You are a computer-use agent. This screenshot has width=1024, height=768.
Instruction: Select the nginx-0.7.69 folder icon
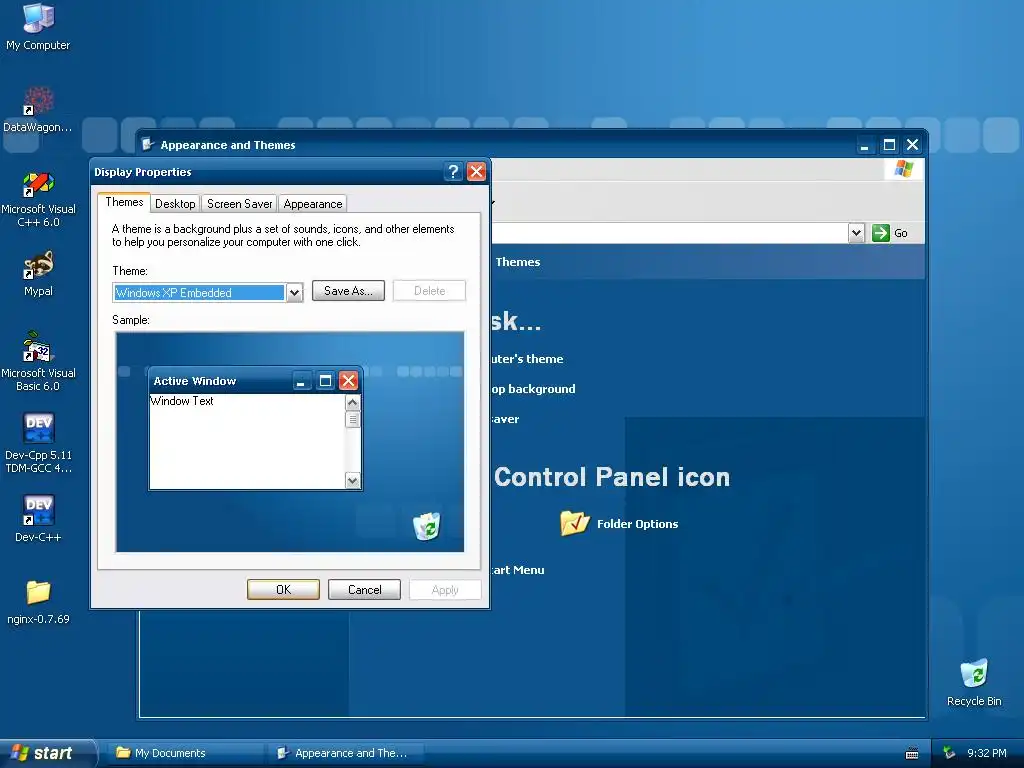coord(38,602)
